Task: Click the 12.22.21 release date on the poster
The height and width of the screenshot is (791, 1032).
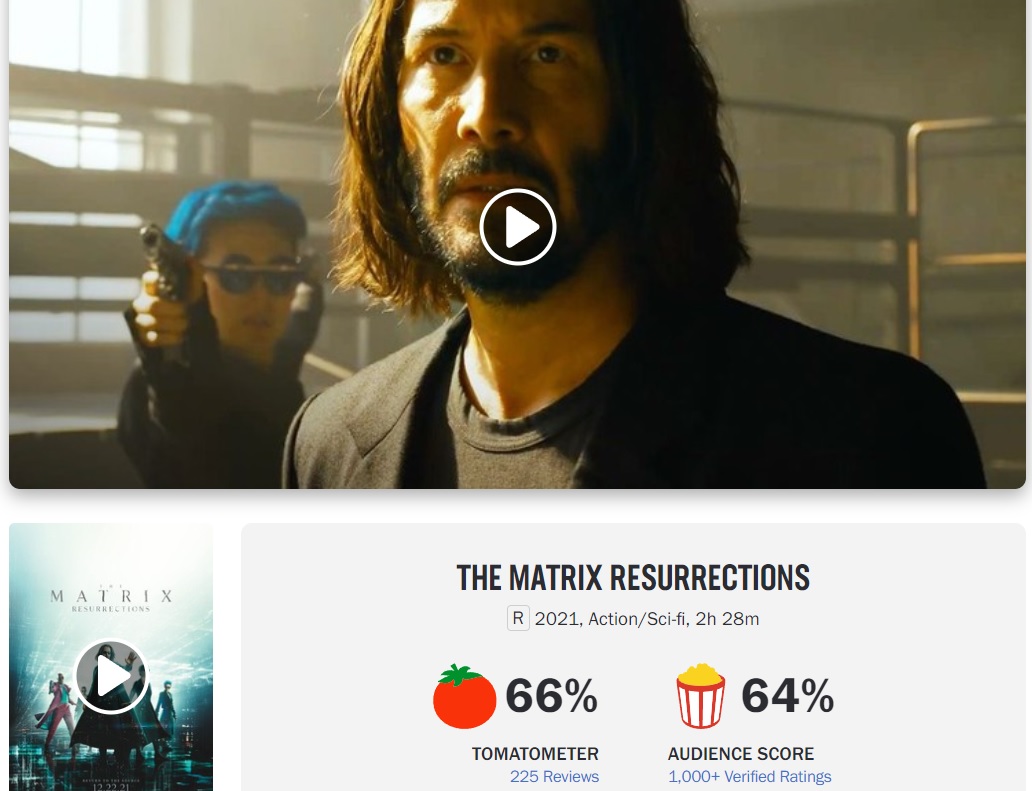Action: click(111, 787)
